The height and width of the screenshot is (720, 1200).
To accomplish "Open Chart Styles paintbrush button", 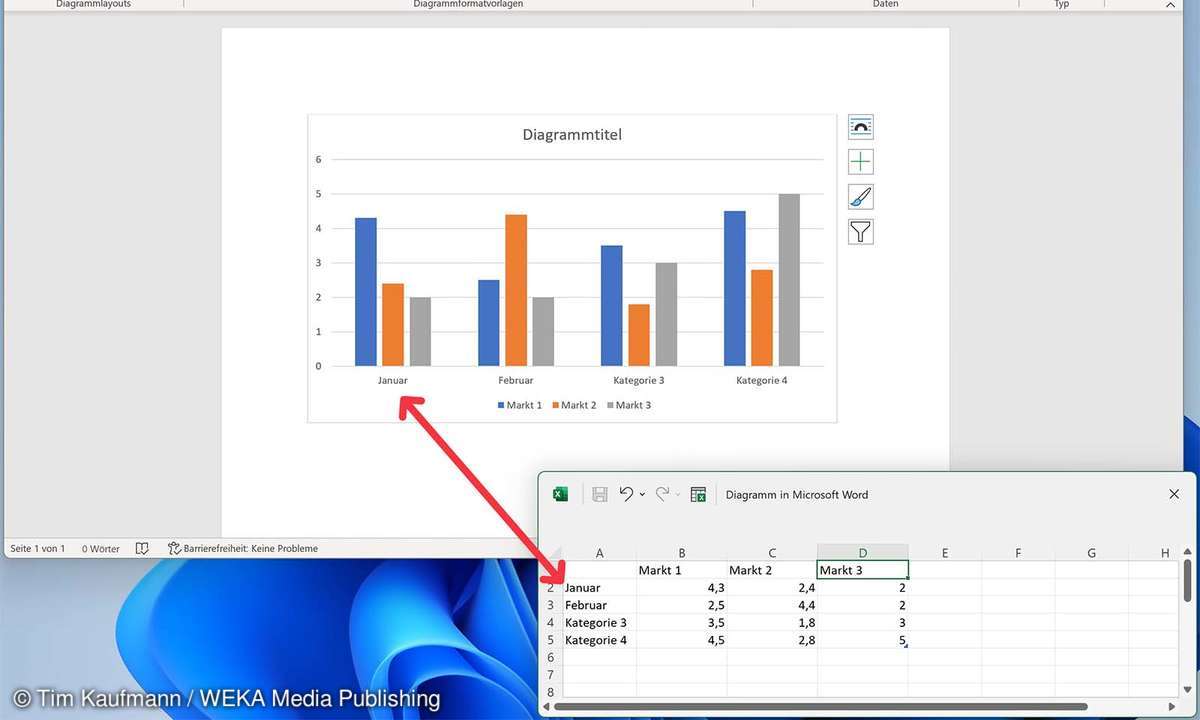I will [x=860, y=197].
